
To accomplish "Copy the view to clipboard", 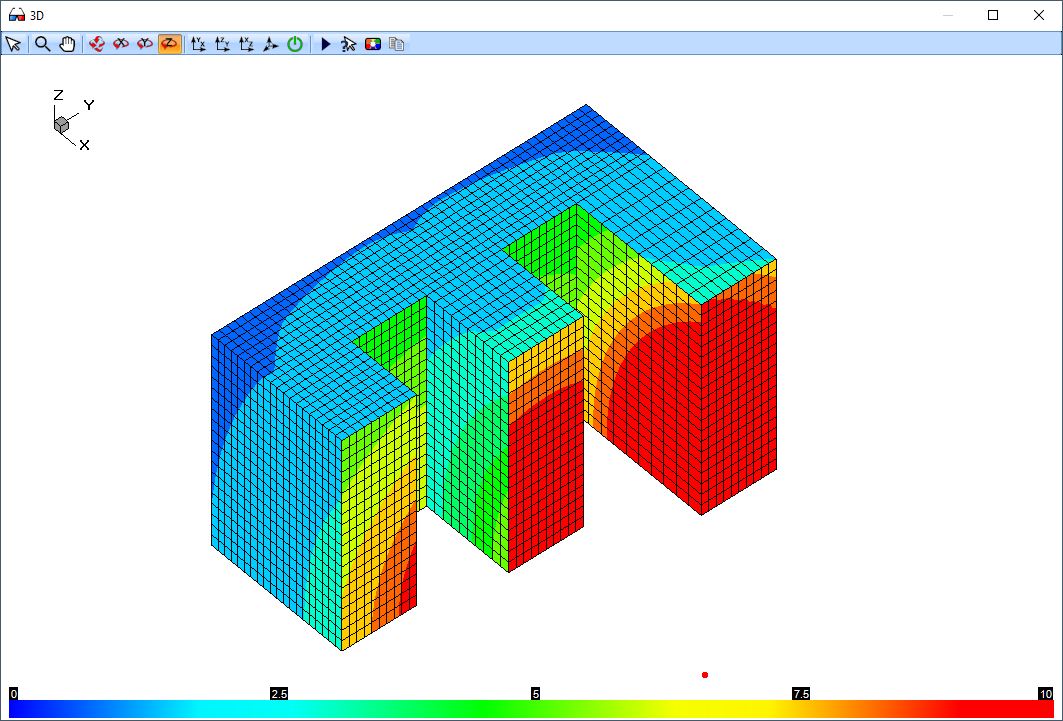I will [397, 44].
